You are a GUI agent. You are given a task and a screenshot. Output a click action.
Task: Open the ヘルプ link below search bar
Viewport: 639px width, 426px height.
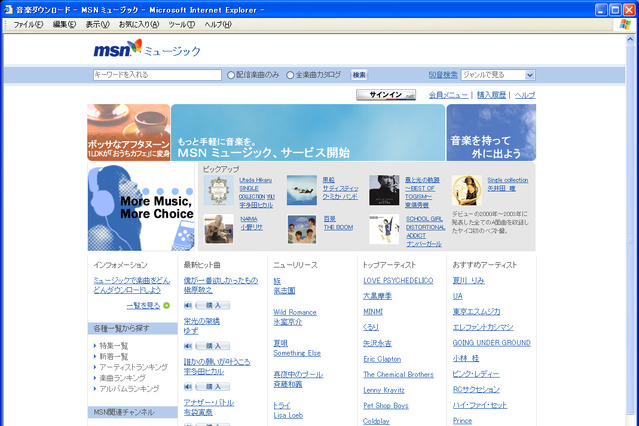tap(524, 95)
